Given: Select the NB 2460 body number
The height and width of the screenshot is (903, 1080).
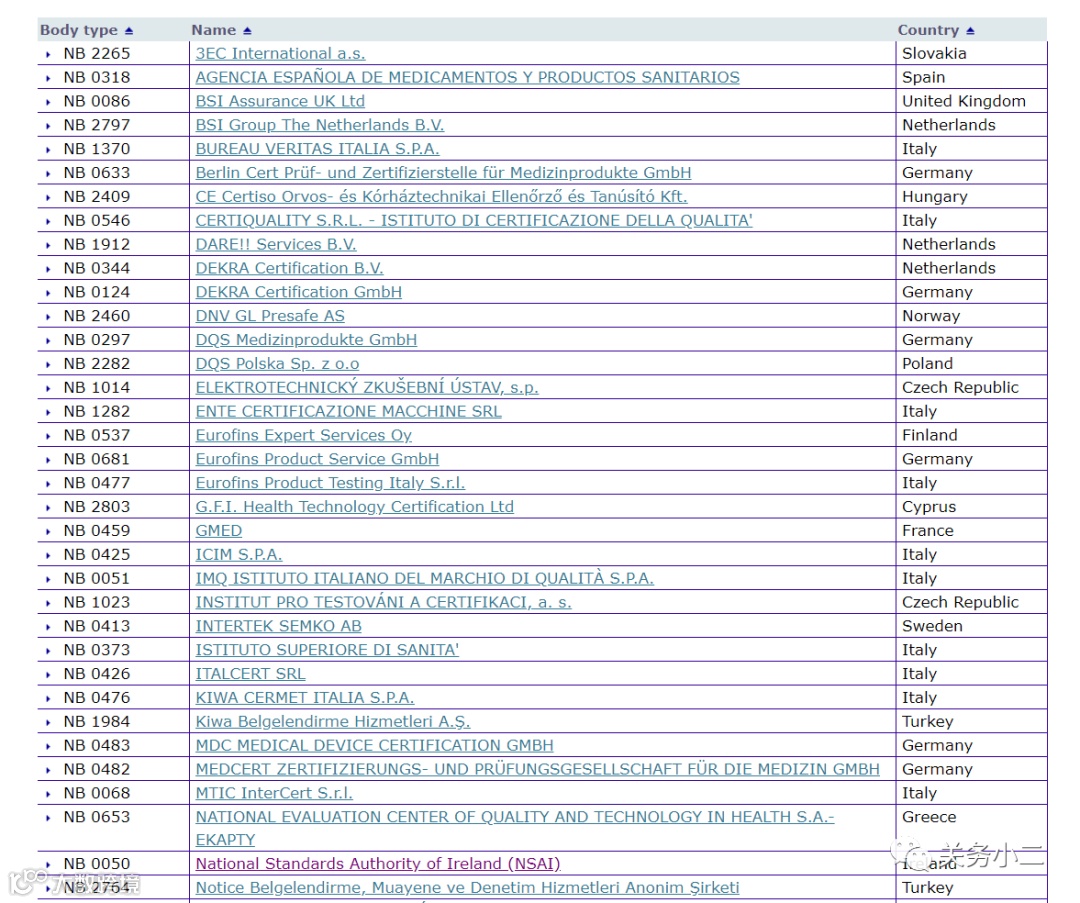Looking at the screenshot, I should [96, 317].
